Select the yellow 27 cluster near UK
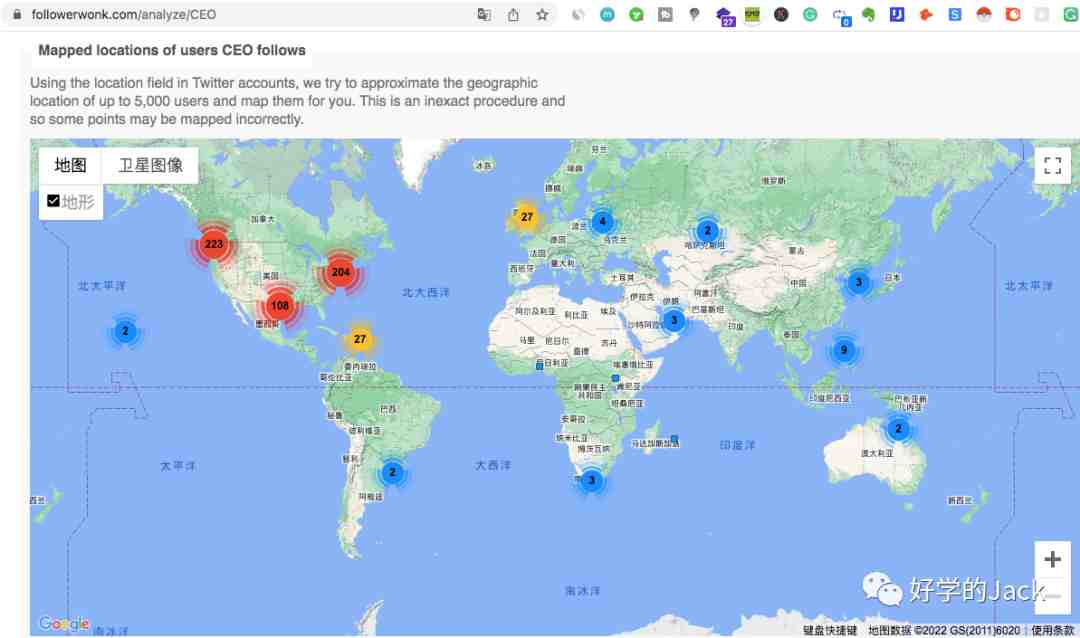 click(x=526, y=217)
